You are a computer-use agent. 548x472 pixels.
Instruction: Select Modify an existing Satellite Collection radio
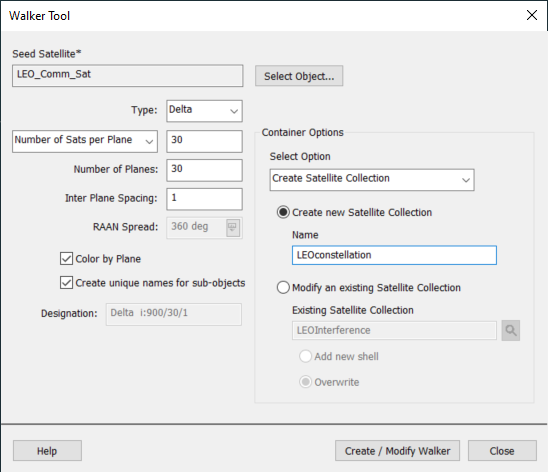pyautogui.click(x=283, y=288)
